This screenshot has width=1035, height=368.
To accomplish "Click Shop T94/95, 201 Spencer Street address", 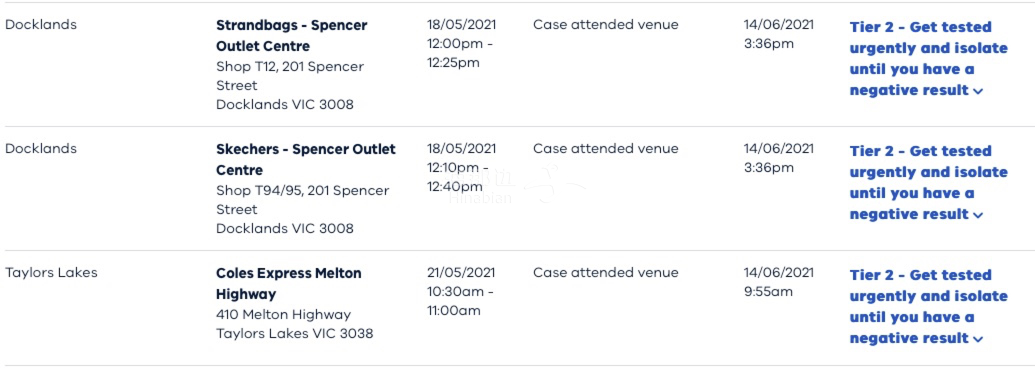I will pyautogui.click(x=302, y=200).
